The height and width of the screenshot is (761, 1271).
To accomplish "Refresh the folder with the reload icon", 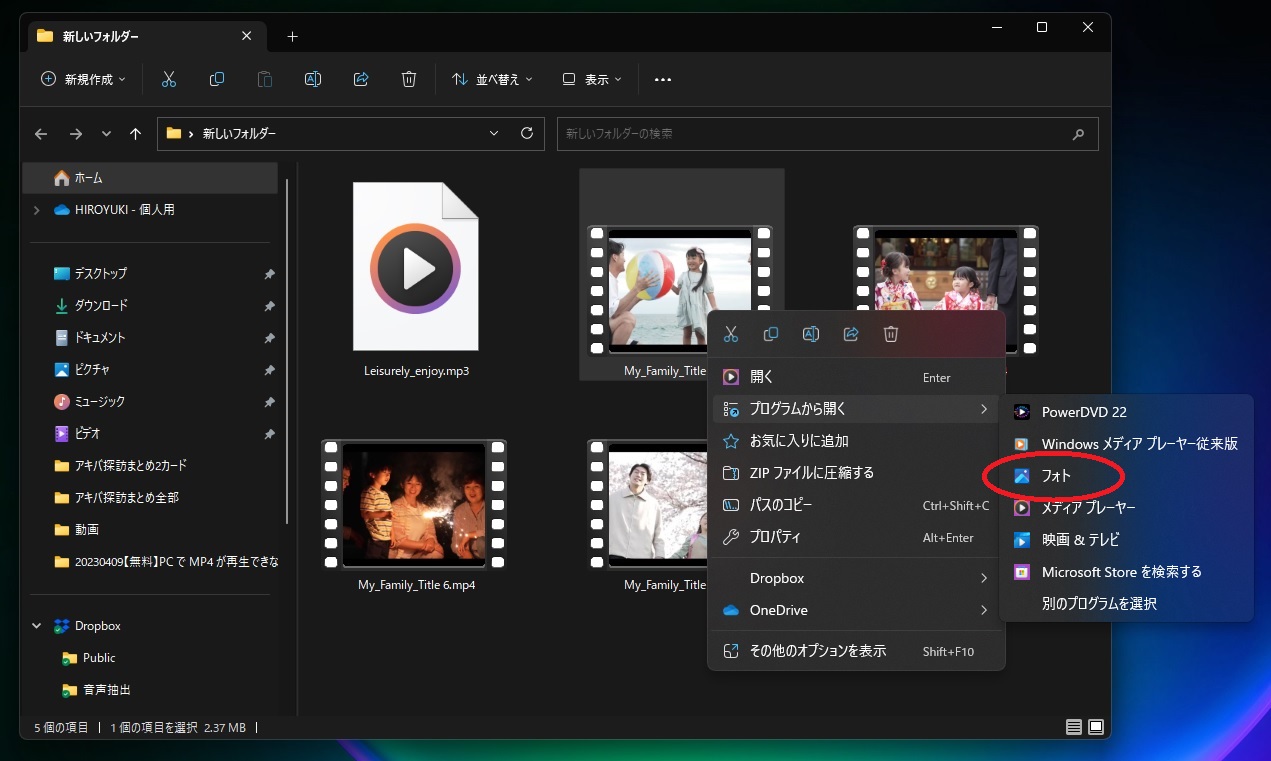I will [527, 133].
